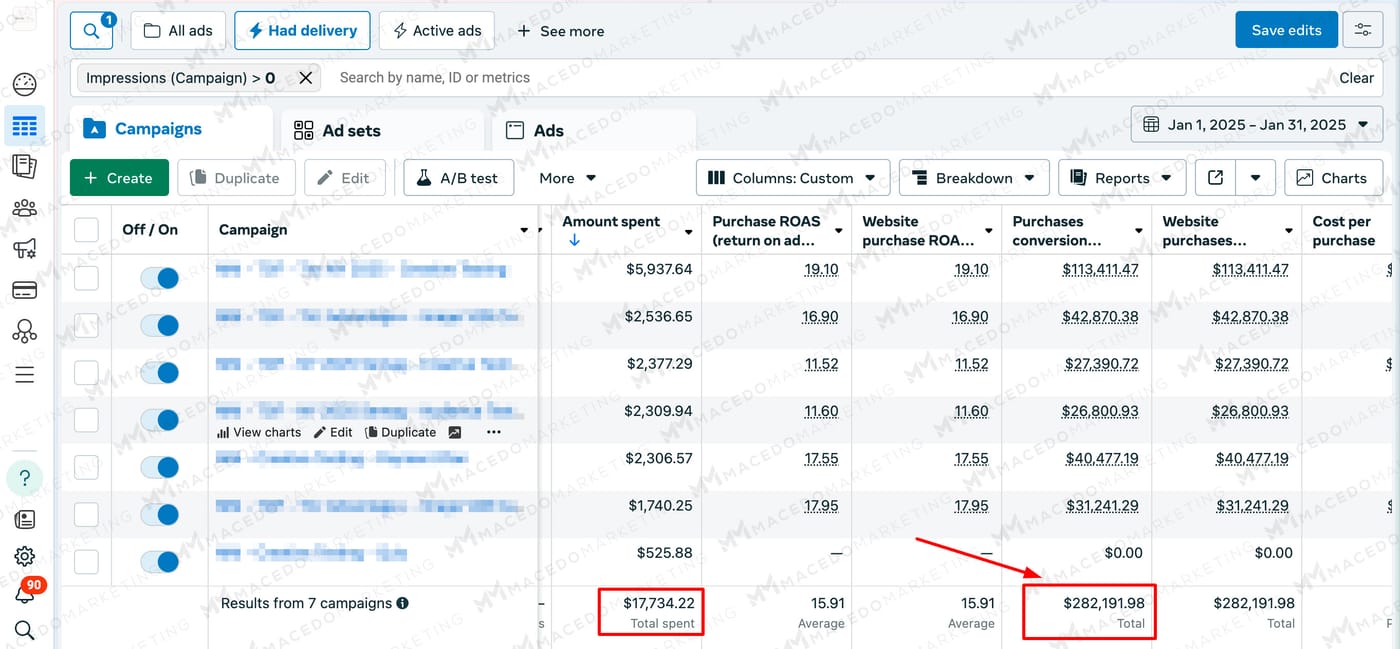1400x649 pixels.
Task: Remove the Impressions (Campaign) > 0 filter
Action: click(x=305, y=77)
